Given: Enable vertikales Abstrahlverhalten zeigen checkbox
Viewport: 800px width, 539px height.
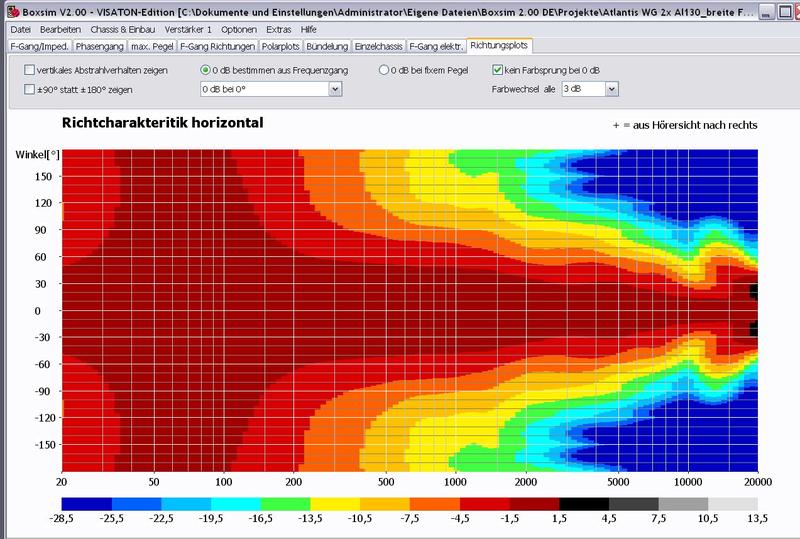Looking at the screenshot, I should [29, 71].
